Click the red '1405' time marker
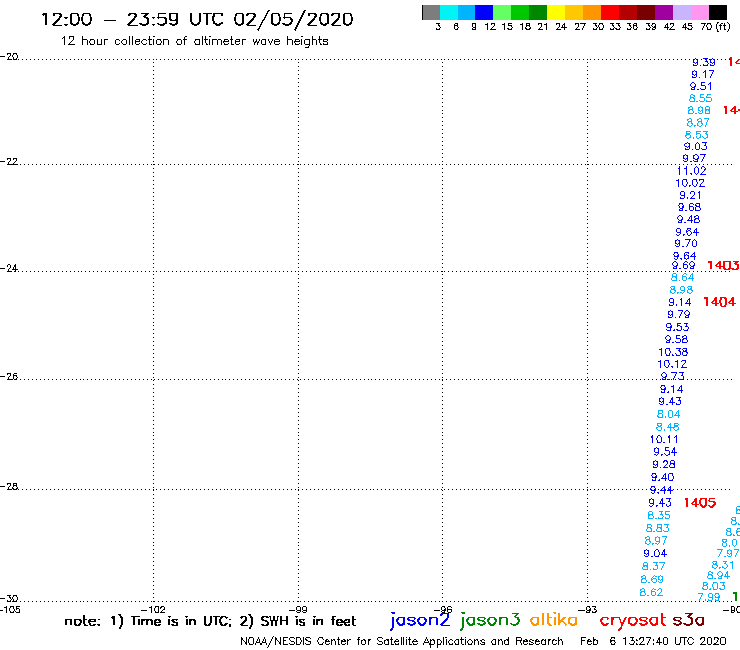740x650 pixels. point(700,503)
